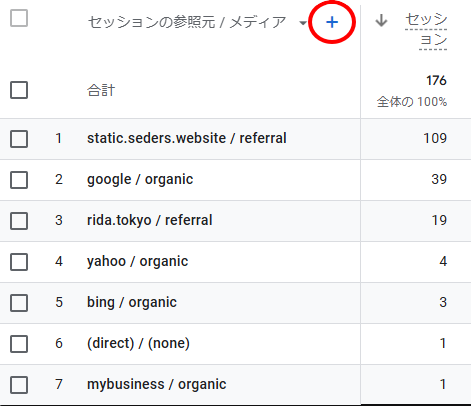Viewport: 471px width, 411px height.
Task: Open the セッションの参照元 / メディア dimension dropdown
Action: [303, 23]
